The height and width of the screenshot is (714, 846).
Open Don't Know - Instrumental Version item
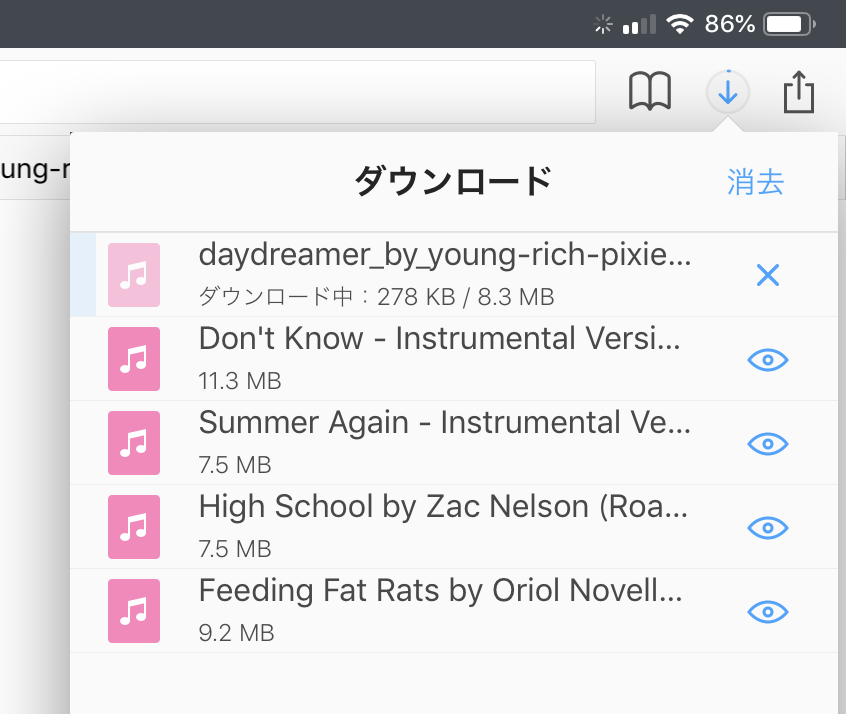coord(440,340)
